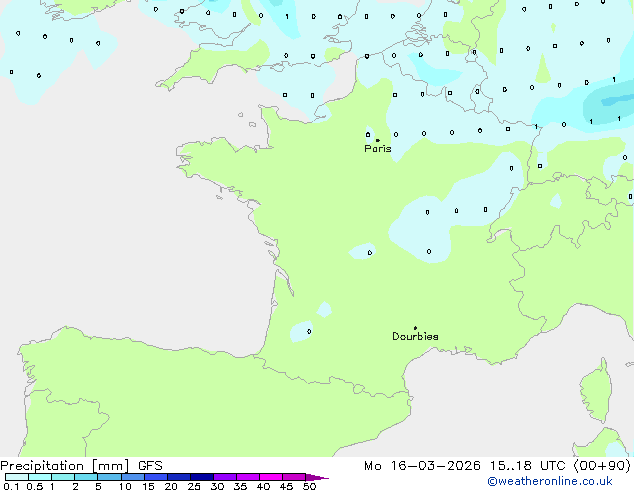Click the Dourbies city label
Screen dimensions: 634x490
click(415, 336)
